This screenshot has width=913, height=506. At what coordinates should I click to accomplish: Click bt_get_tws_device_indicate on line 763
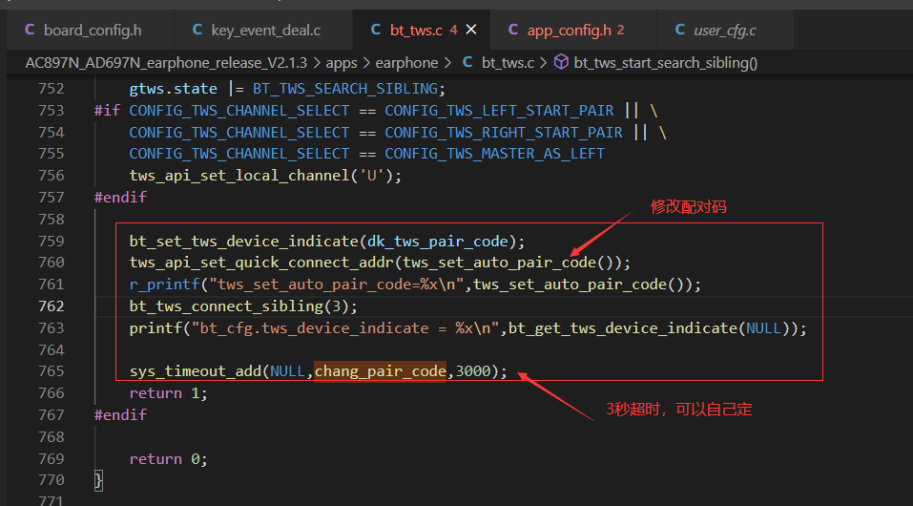pyautogui.click(x=623, y=328)
